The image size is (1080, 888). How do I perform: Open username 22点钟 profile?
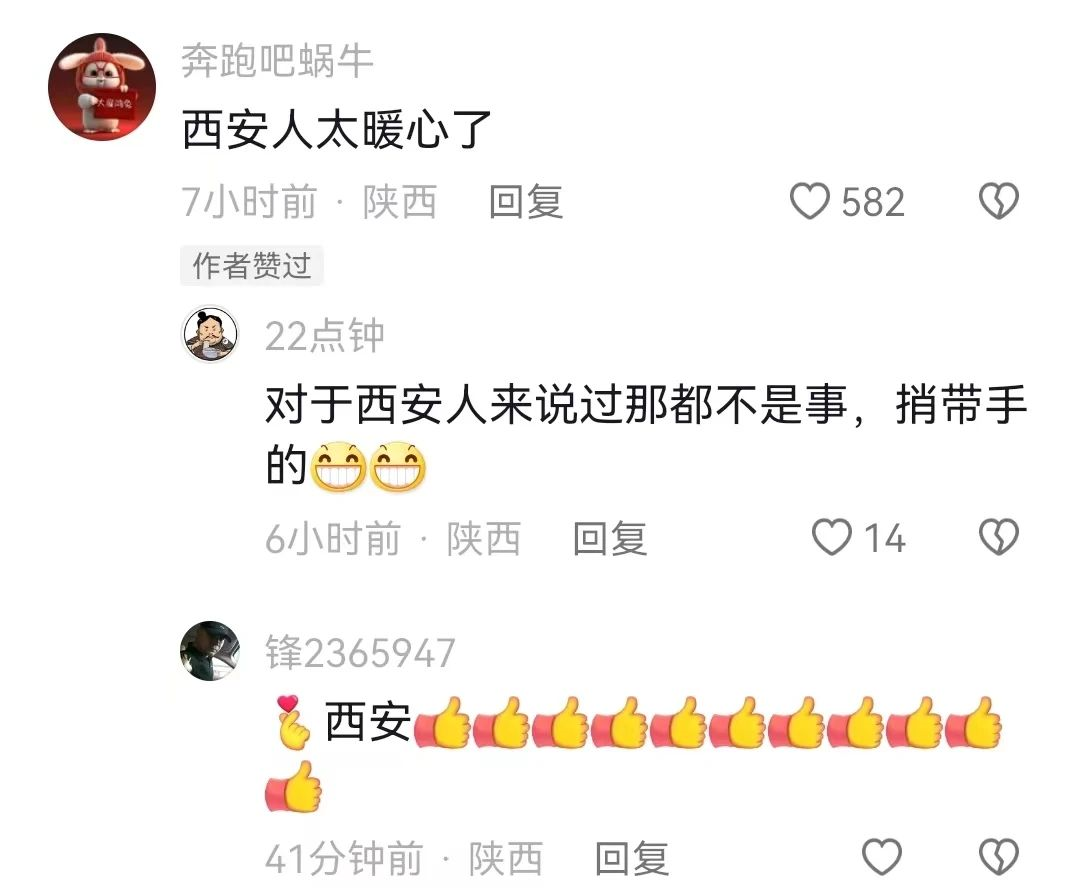[324, 336]
